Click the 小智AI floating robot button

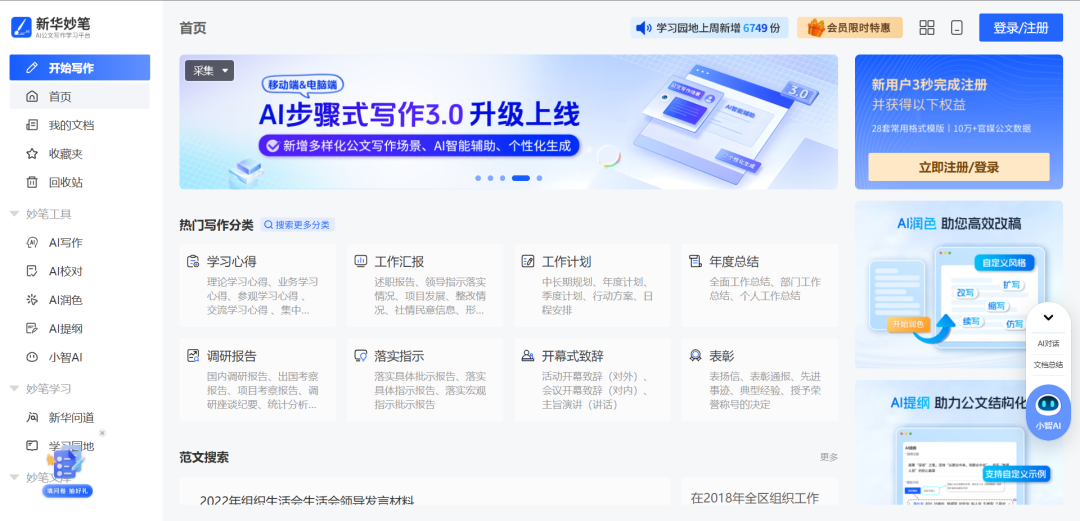tap(1048, 411)
